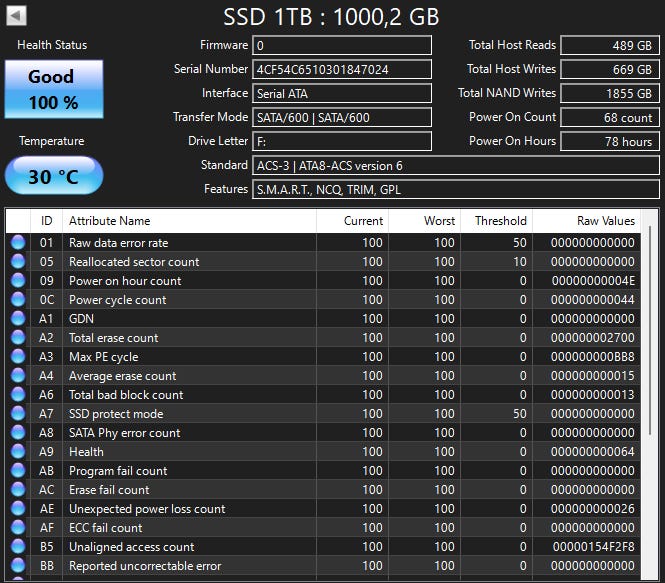Click the Firmware value field
This screenshot has height=583, width=665.
(342, 45)
